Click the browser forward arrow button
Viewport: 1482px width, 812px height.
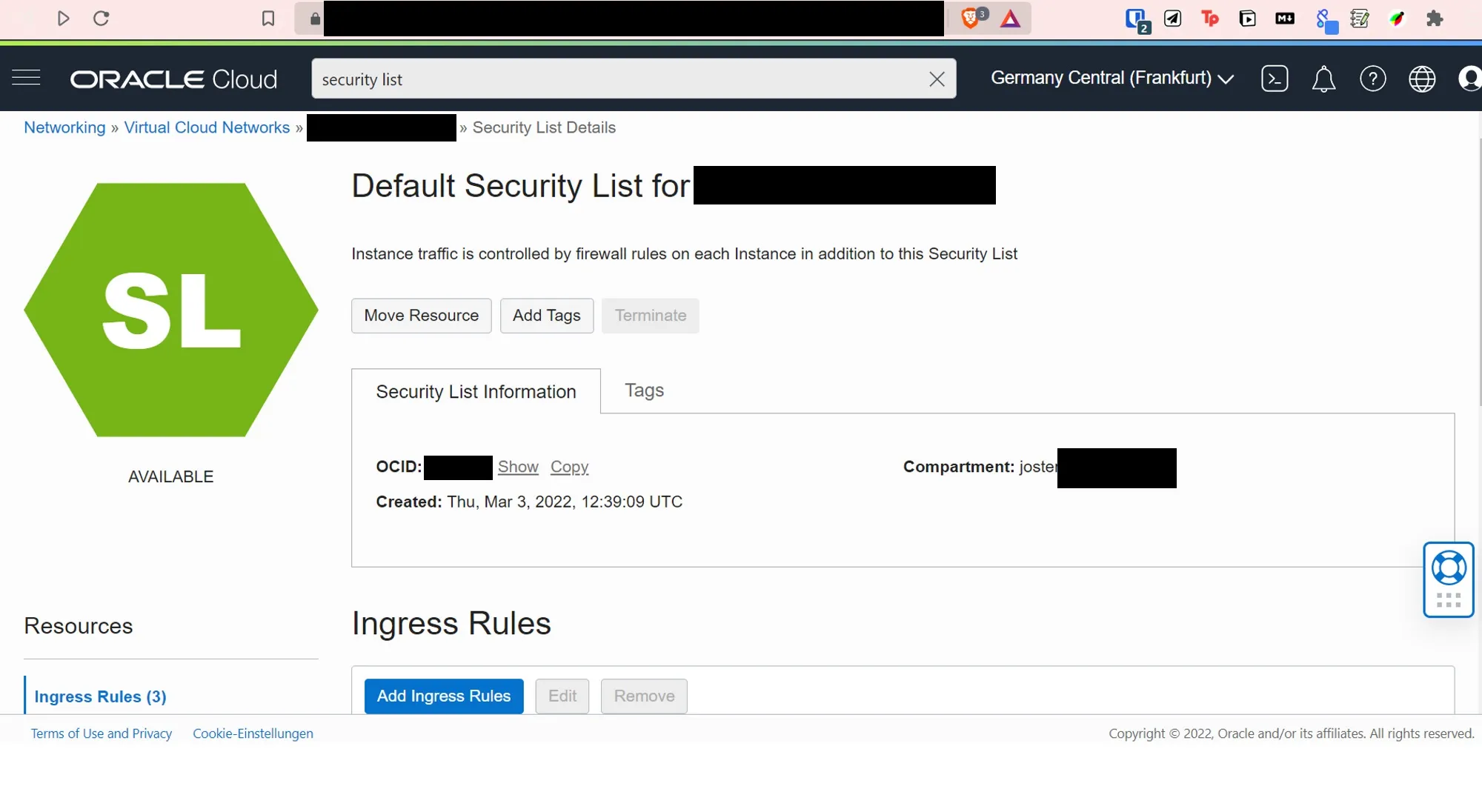pyautogui.click(x=64, y=18)
